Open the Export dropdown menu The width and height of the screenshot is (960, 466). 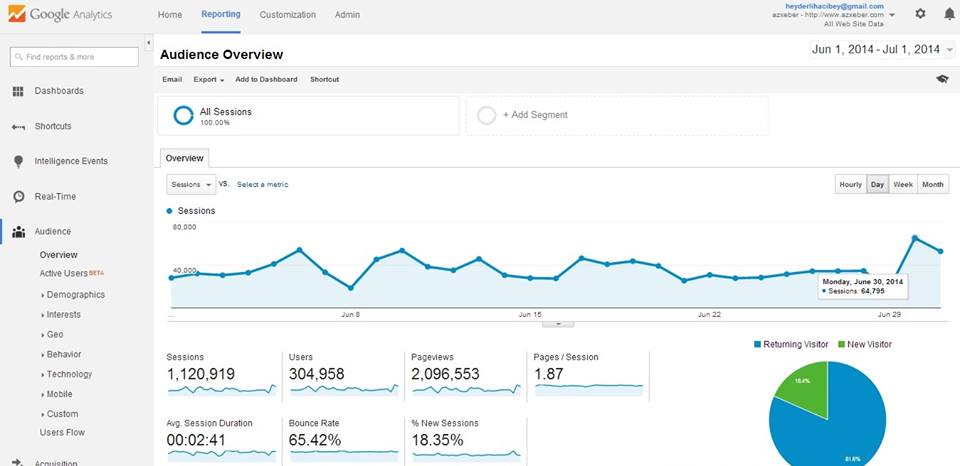209,80
